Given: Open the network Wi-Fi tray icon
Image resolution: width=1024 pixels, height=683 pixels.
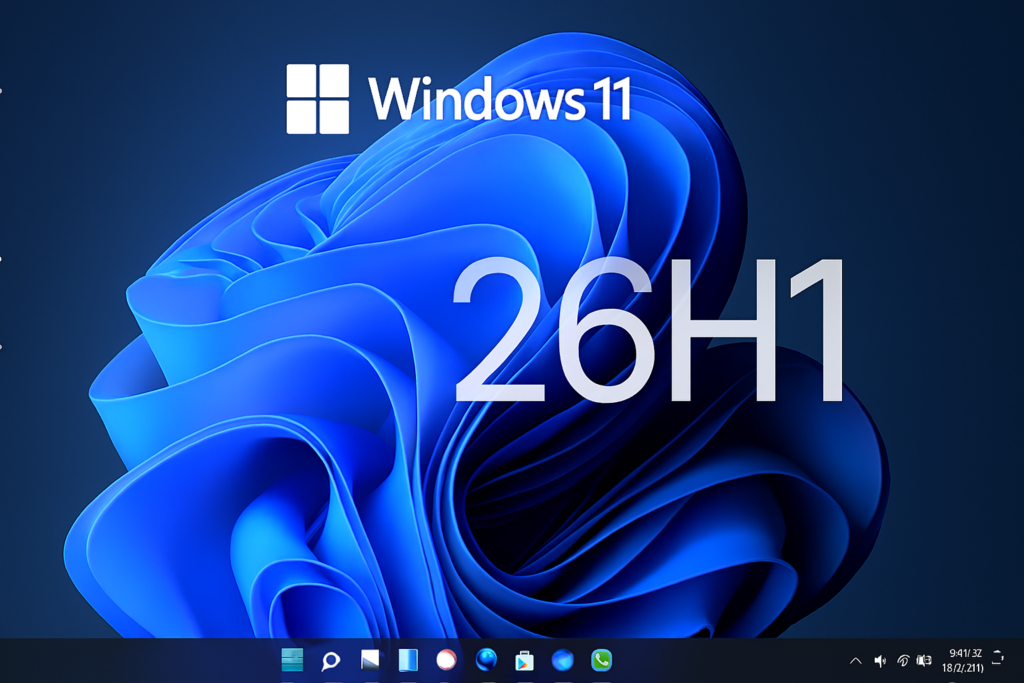Looking at the screenshot, I should click(x=903, y=661).
